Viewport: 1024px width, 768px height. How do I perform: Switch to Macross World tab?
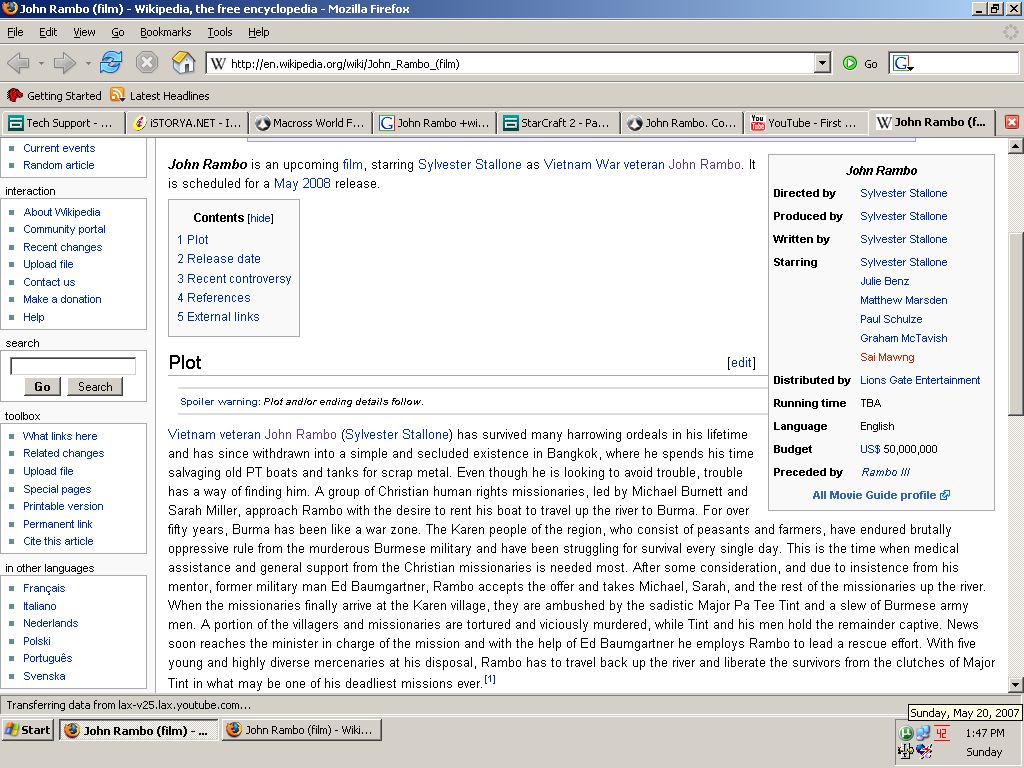(310, 123)
